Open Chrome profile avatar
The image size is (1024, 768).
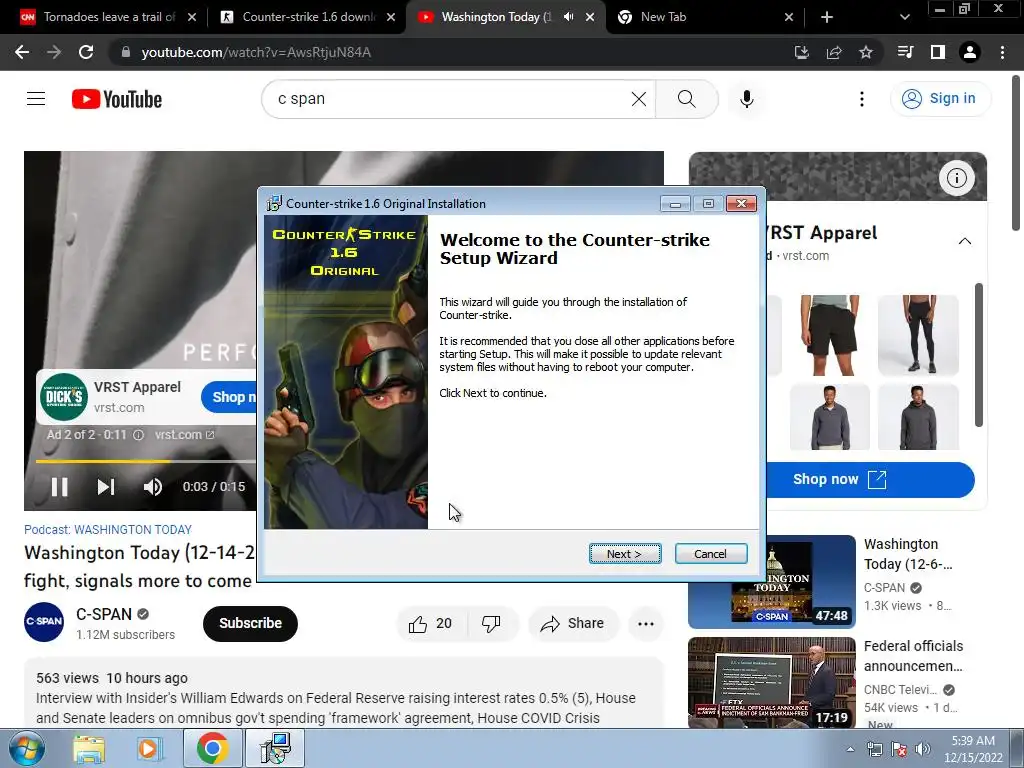(x=970, y=52)
